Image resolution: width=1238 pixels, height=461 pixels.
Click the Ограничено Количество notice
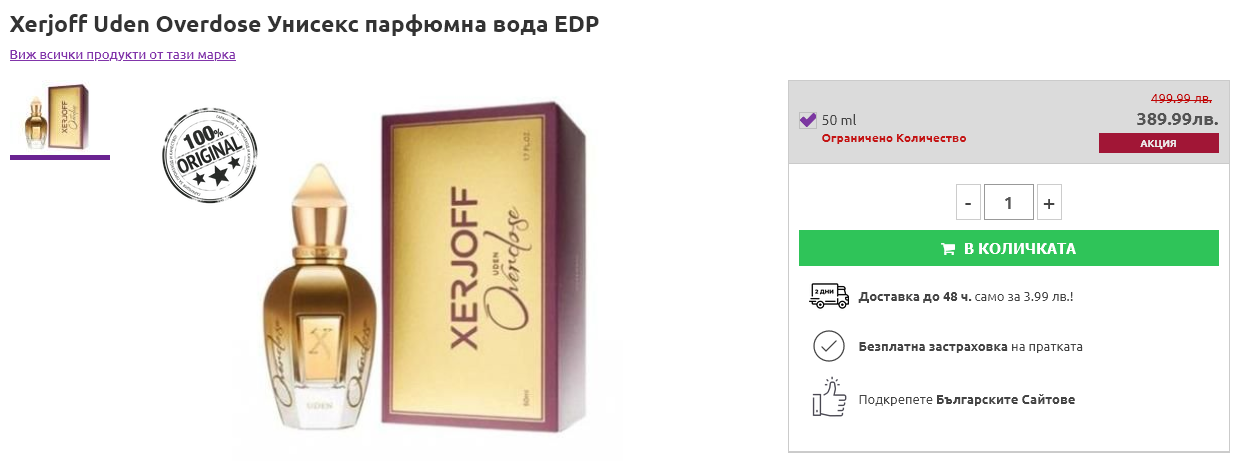click(x=894, y=138)
